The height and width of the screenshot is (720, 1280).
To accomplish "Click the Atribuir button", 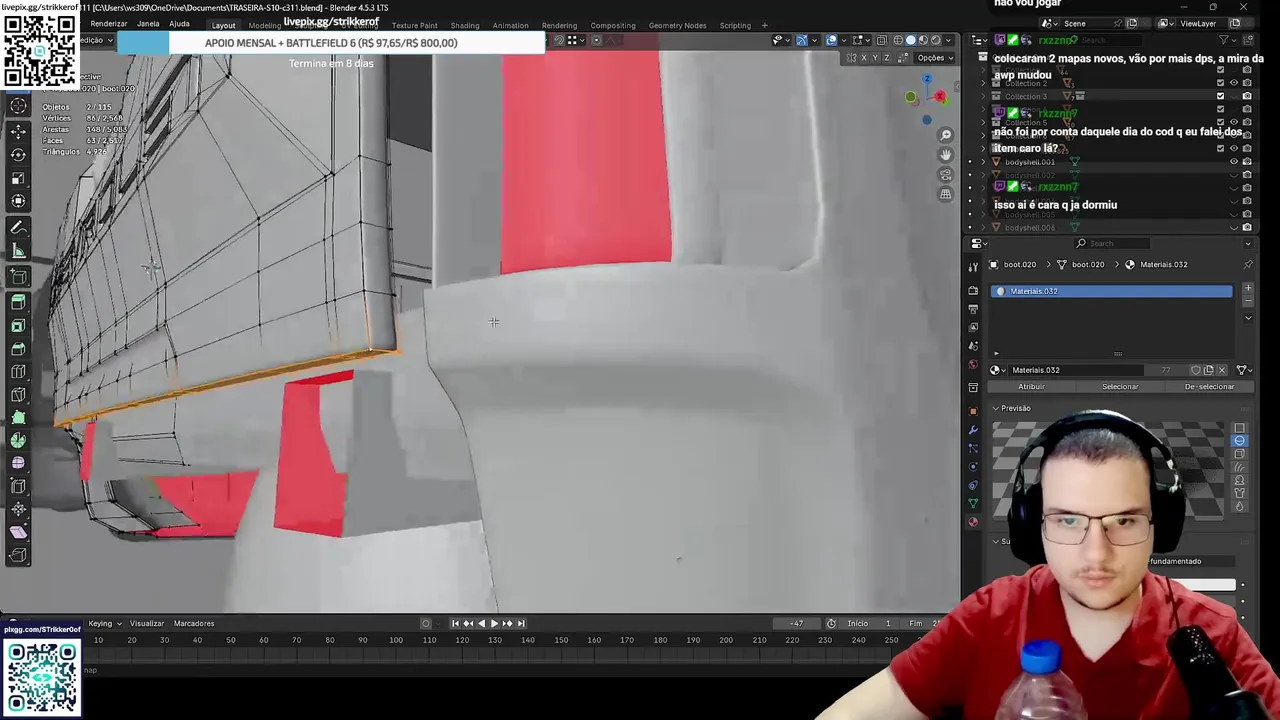I will [x=1031, y=387].
